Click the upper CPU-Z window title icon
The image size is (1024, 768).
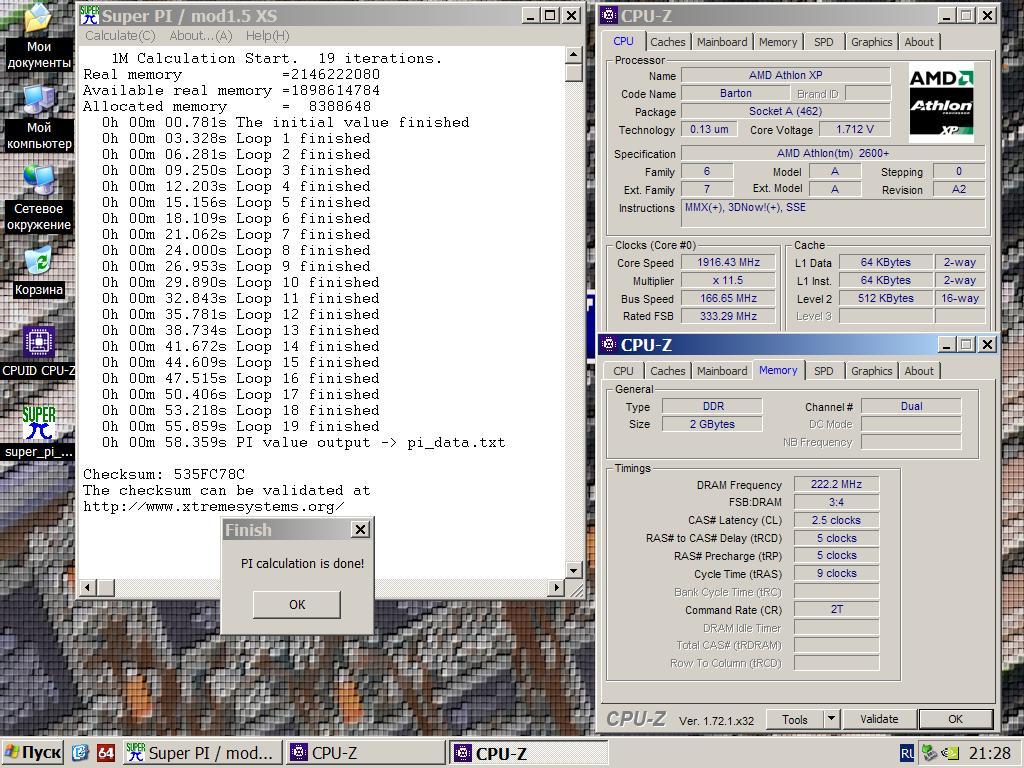[x=609, y=15]
